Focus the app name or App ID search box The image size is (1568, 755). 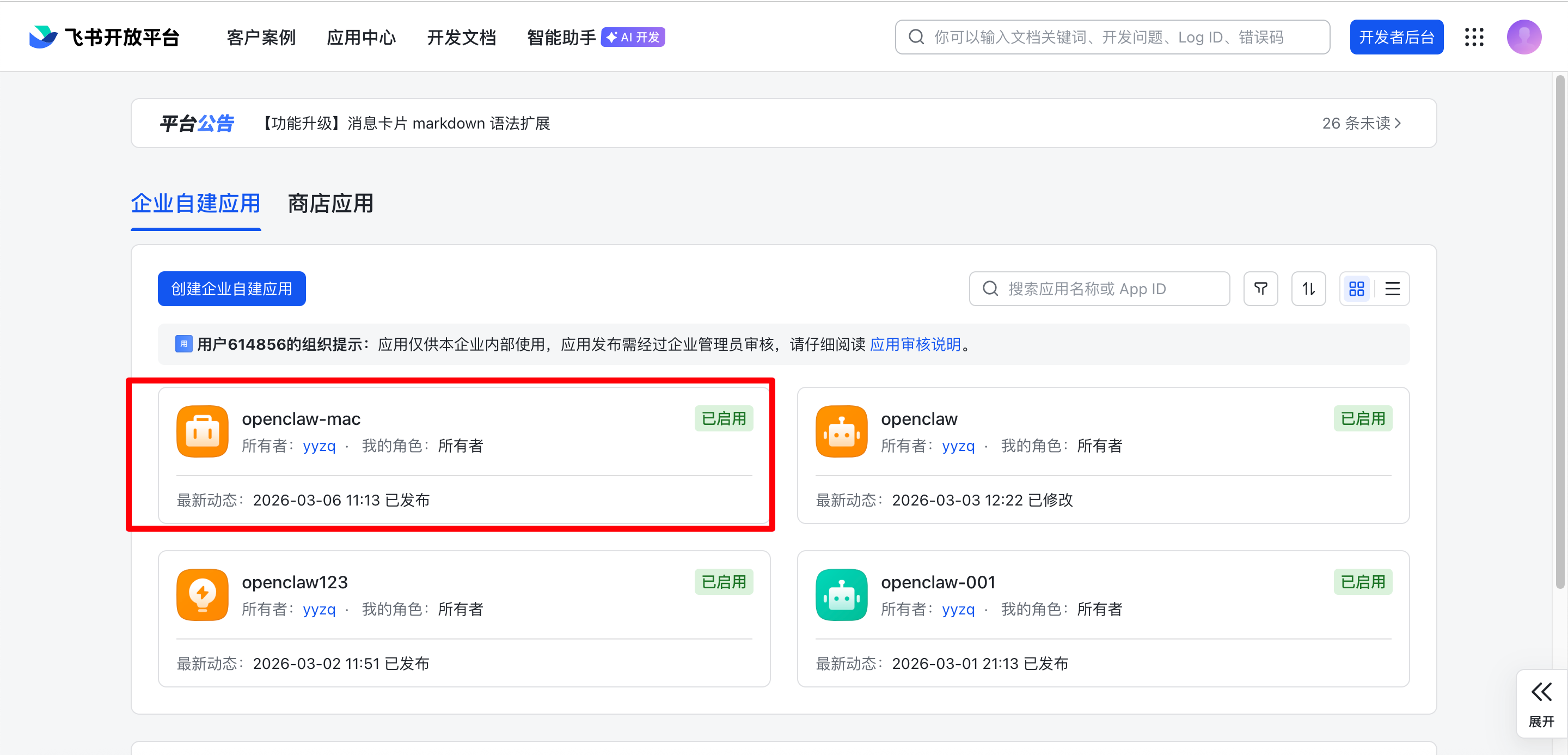click(1099, 289)
